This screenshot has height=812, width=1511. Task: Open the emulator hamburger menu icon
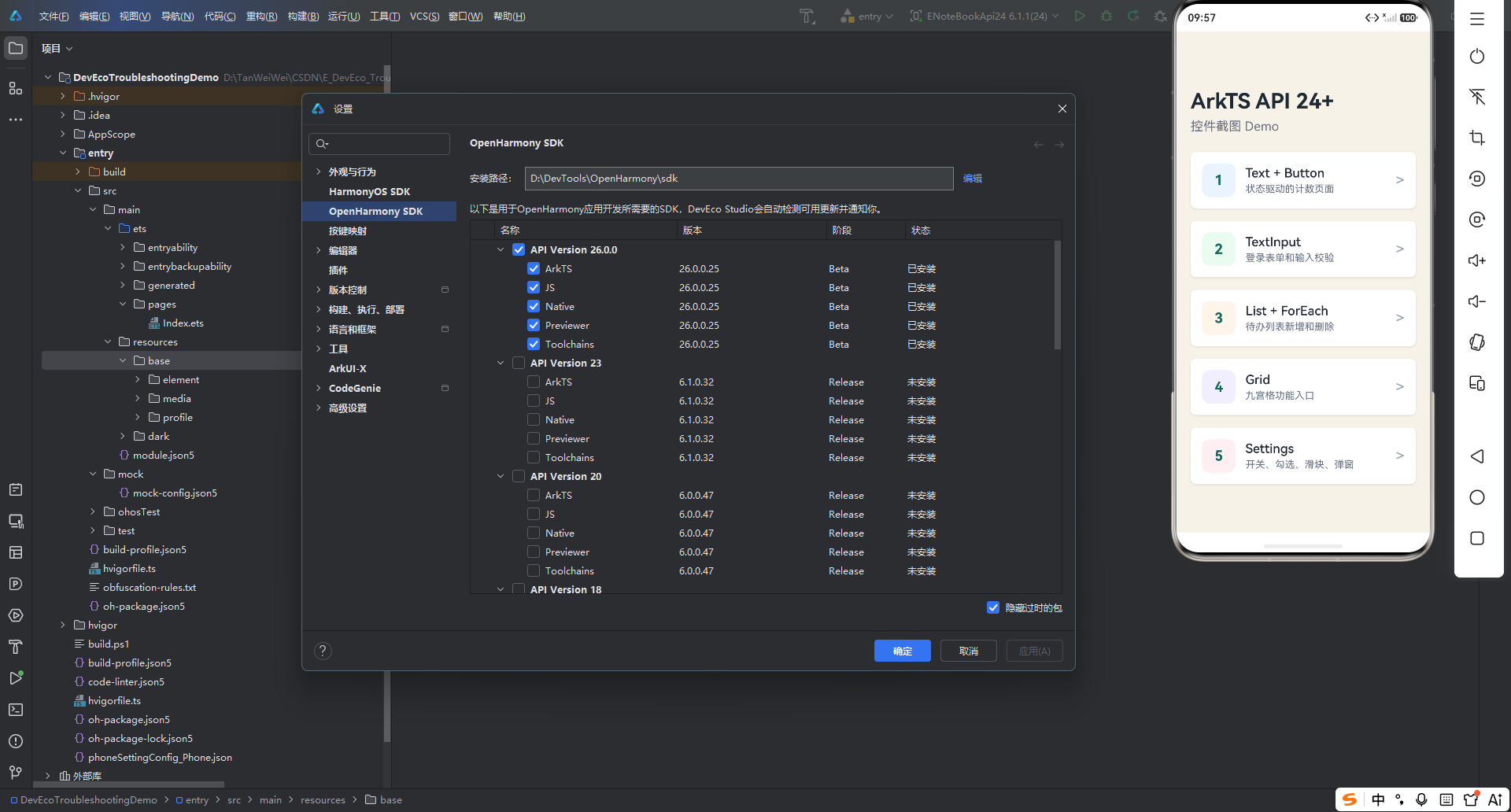click(1477, 19)
